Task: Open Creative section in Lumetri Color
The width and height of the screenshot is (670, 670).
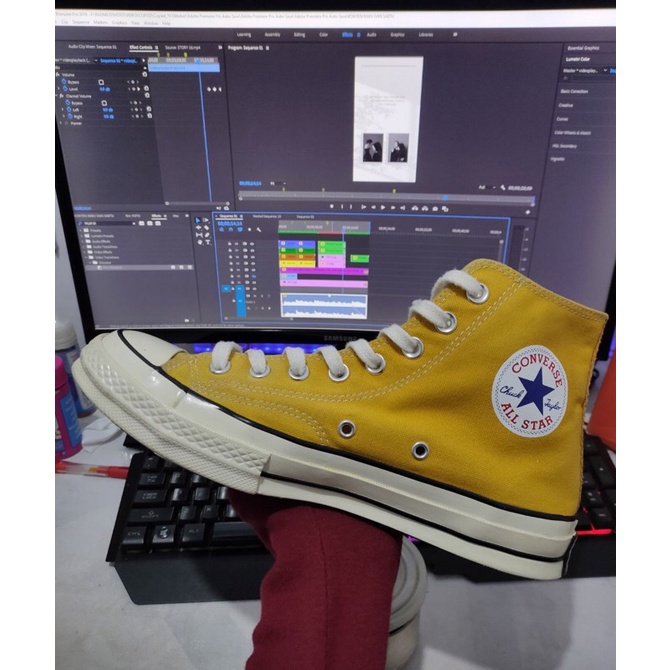Action: tap(565, 105)
